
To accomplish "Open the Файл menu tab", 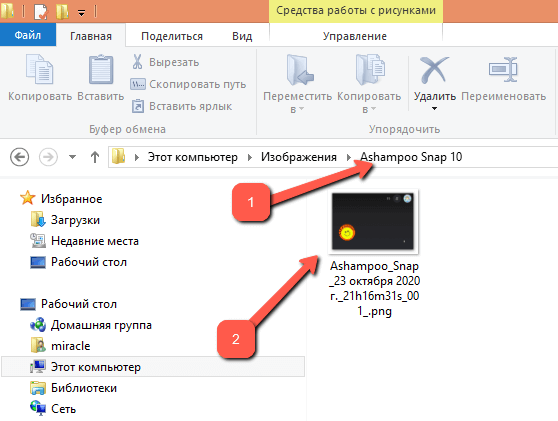I will [28, 35].
